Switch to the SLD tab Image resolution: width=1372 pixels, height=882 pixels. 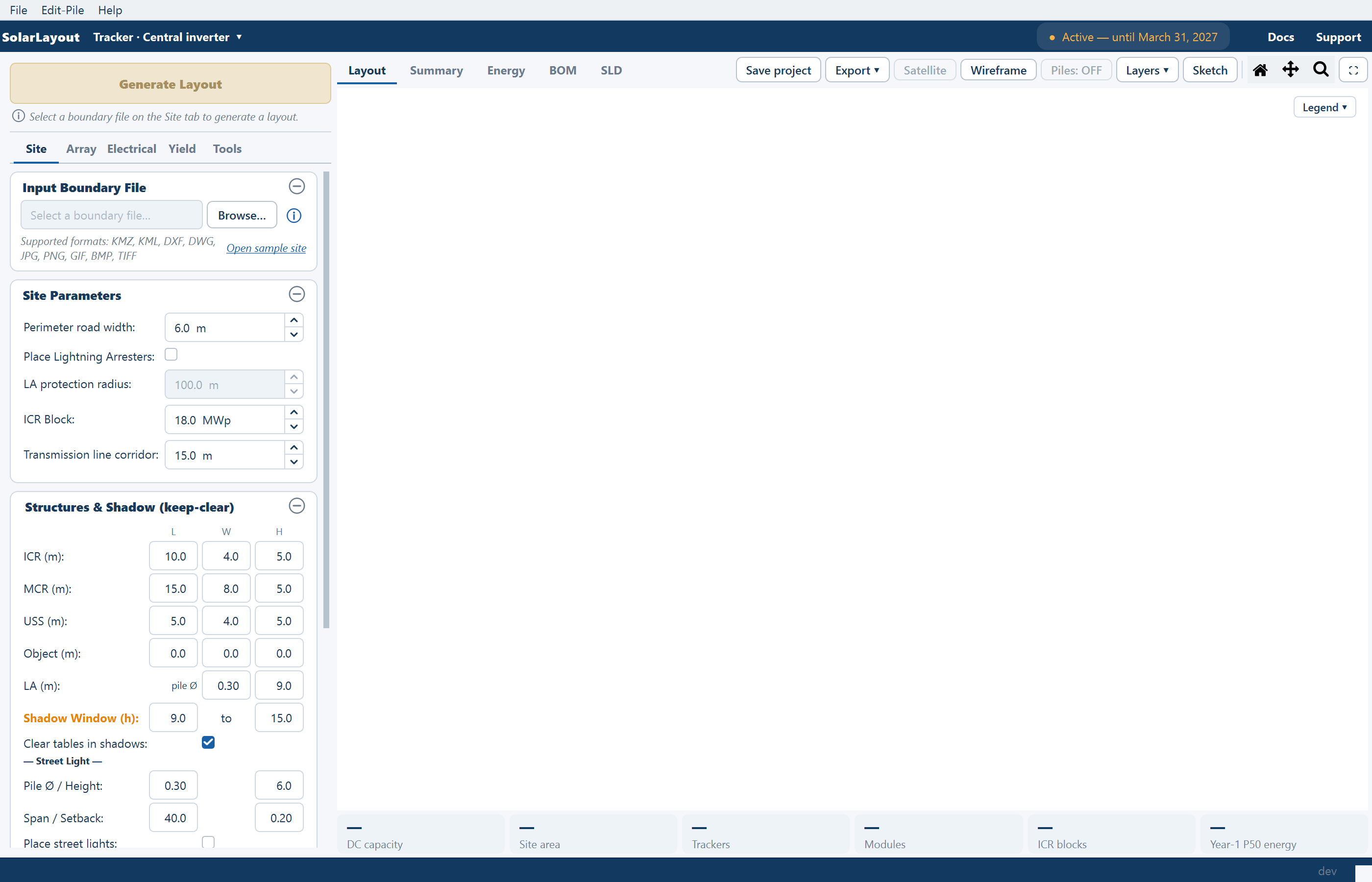click(x=611, y=71)
